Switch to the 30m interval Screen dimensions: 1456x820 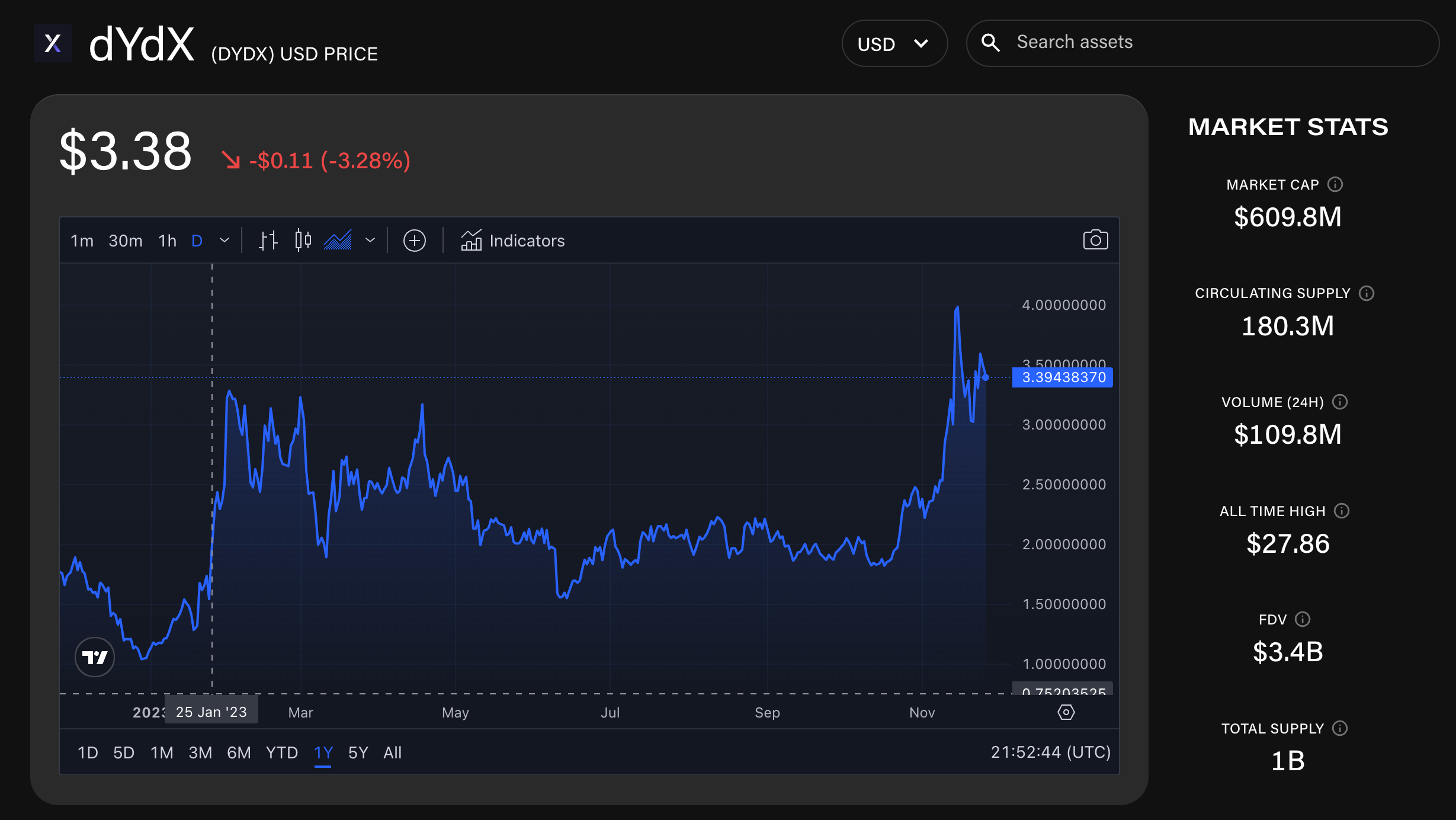(126, 241)
